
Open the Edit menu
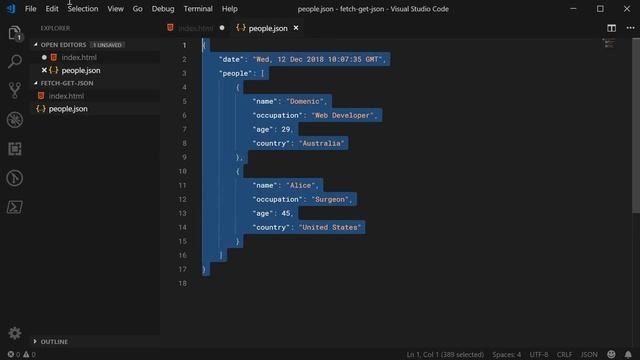click(52, 9)
